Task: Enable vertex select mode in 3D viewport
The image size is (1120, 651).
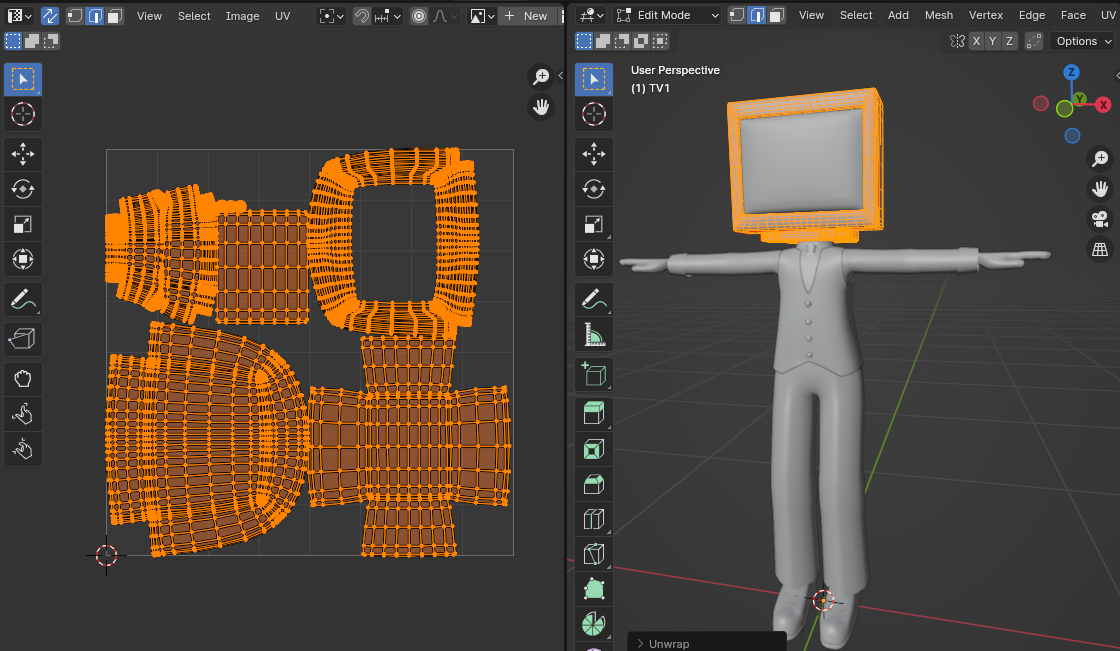Action: (x=737, y=15)
